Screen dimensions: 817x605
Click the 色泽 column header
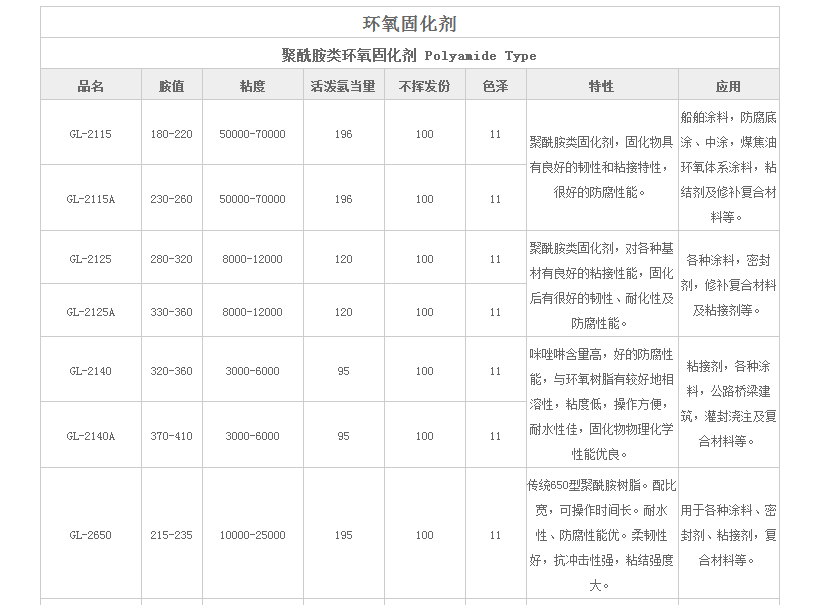click(495, 86)
